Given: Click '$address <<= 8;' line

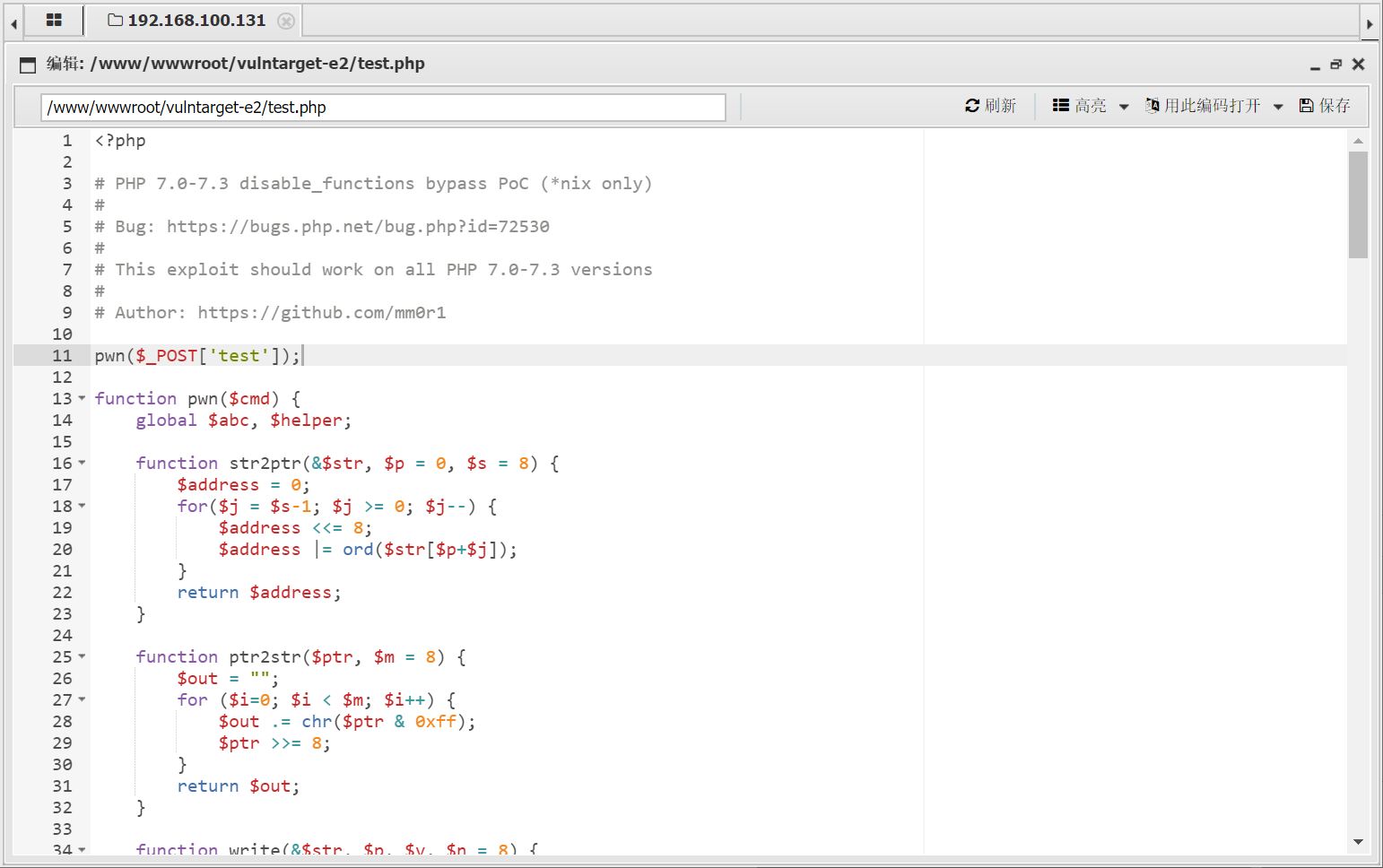Looking at the screenshot, I should [295, 528].
